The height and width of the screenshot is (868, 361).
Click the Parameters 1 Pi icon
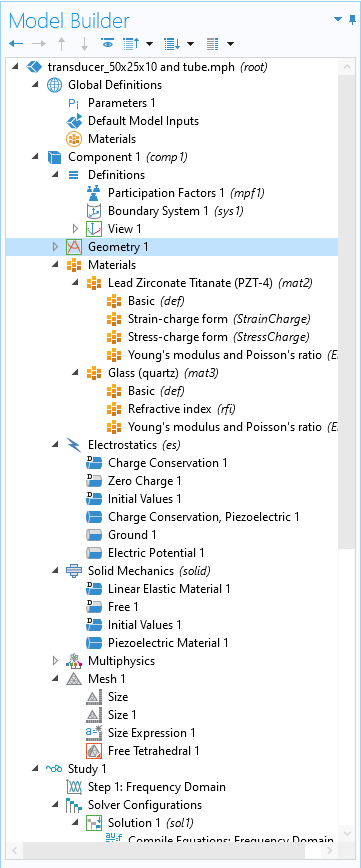click(74, 103)
